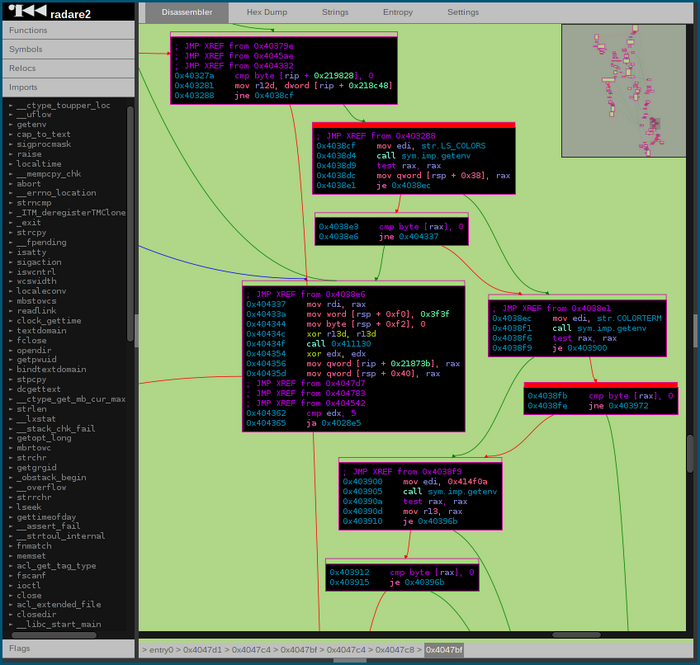Expand the Functions section
Image resolution: width=700 pixels, height=665 pixels.
coord(67,30)
